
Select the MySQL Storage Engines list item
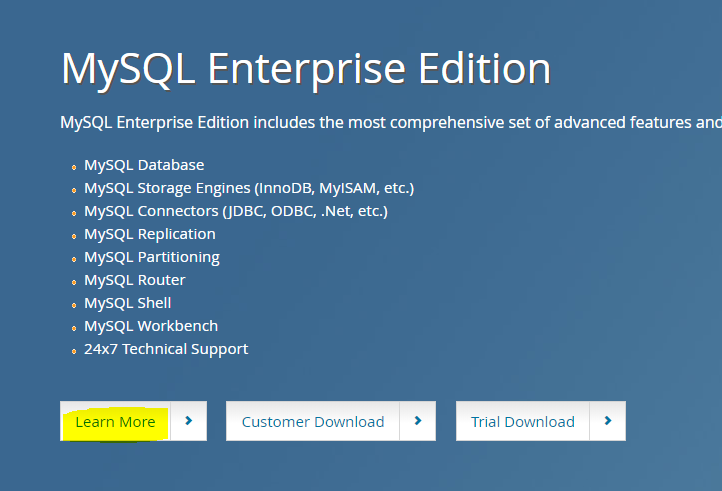point(249,188)
